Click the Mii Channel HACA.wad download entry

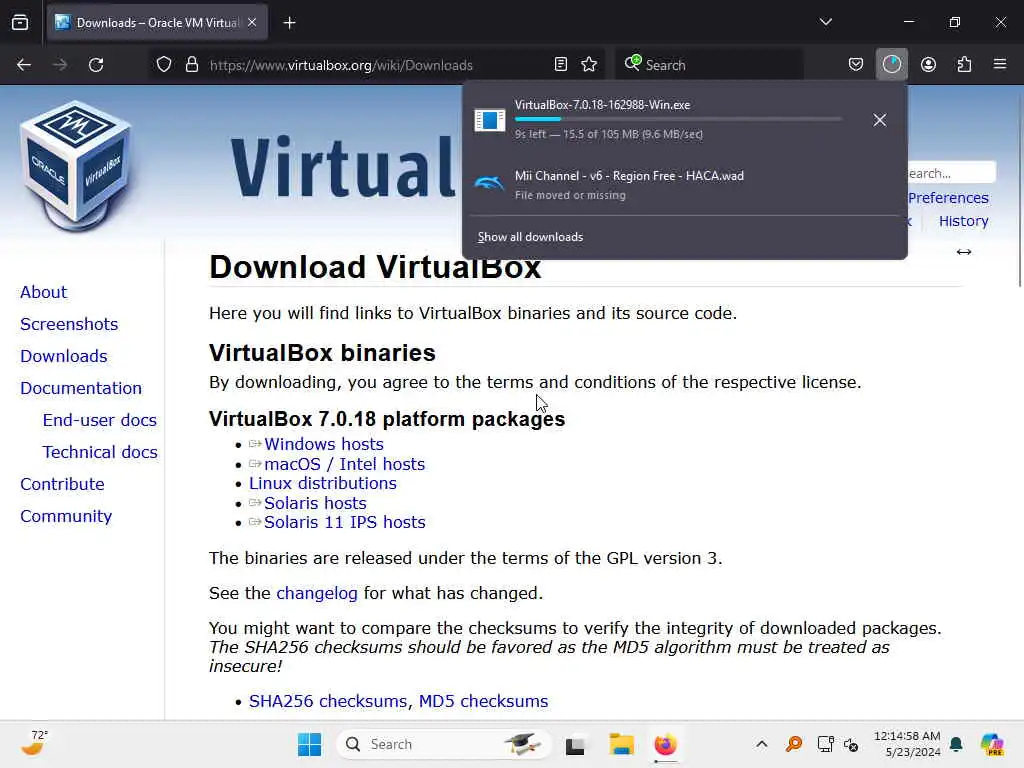[x=684, y=184]
